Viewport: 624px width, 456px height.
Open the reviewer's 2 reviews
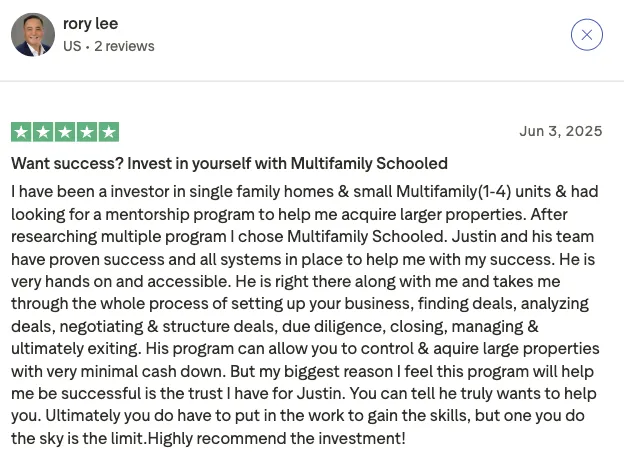124,46
